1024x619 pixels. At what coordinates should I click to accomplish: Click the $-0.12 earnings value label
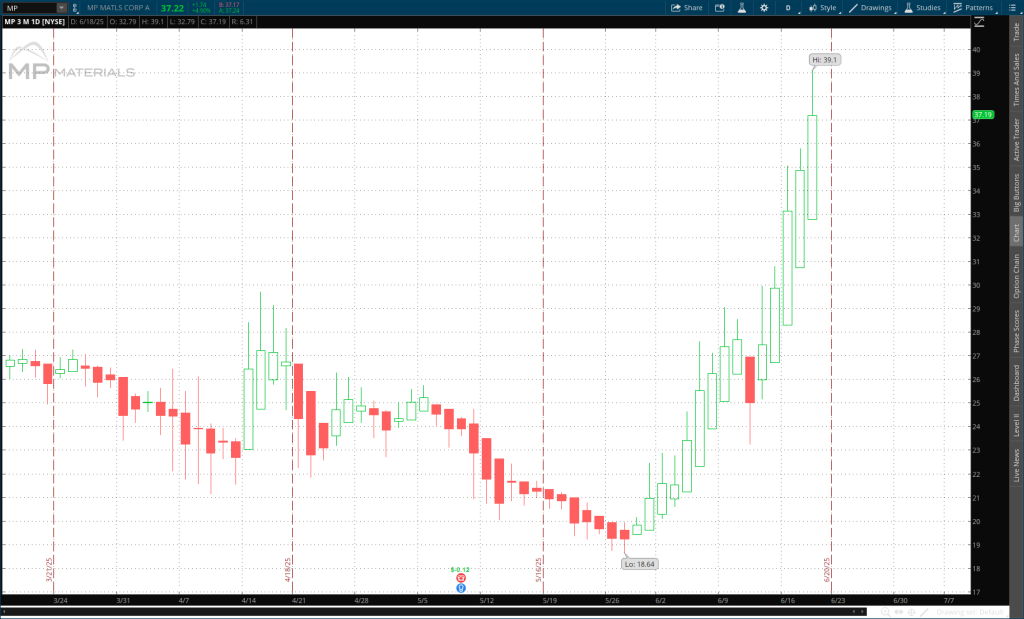coord(460,570)
